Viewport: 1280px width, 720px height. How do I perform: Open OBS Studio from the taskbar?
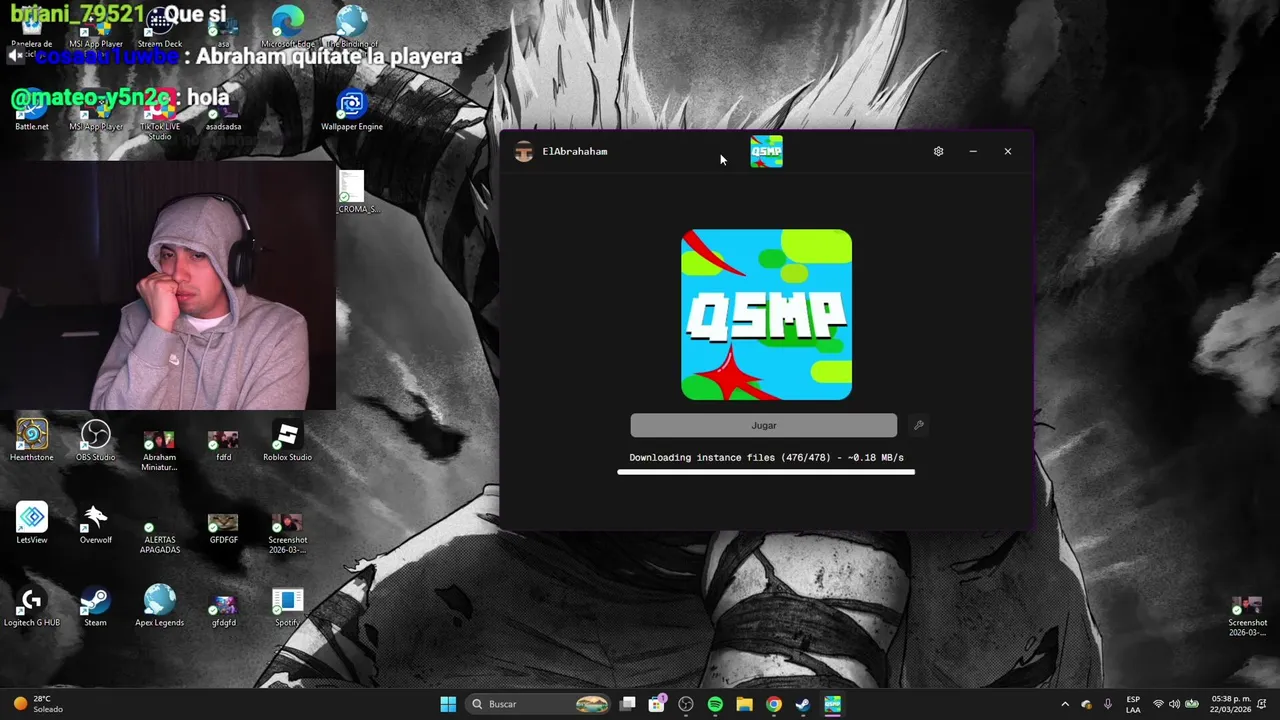tap(686, 704)
